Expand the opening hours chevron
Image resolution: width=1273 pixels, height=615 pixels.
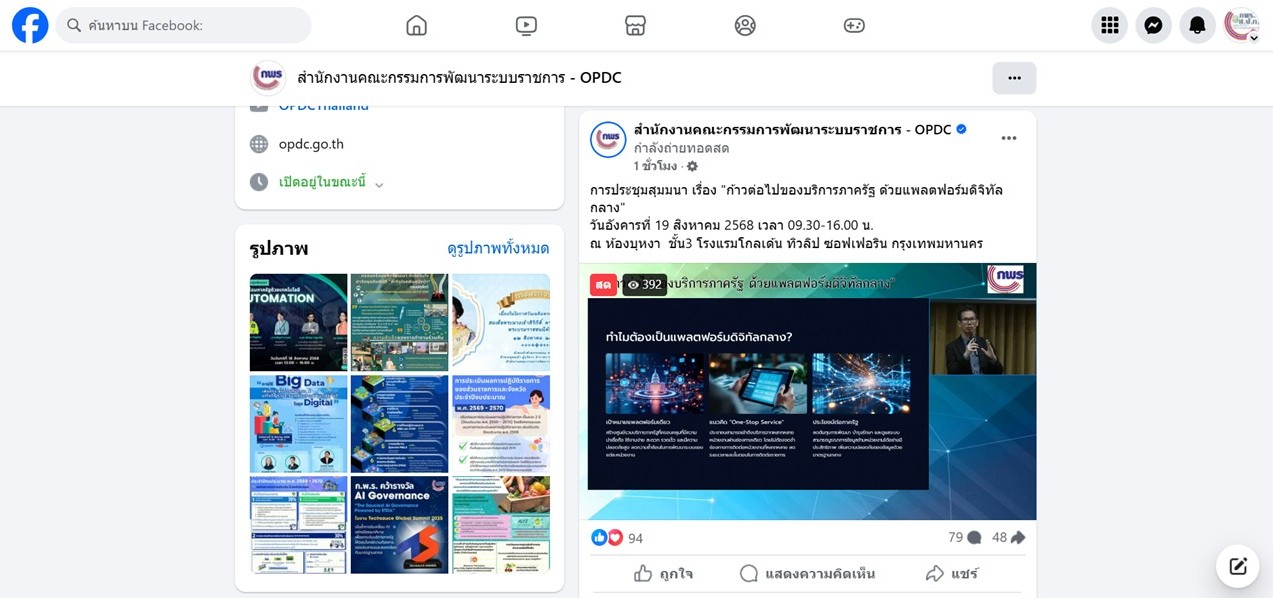379,184
